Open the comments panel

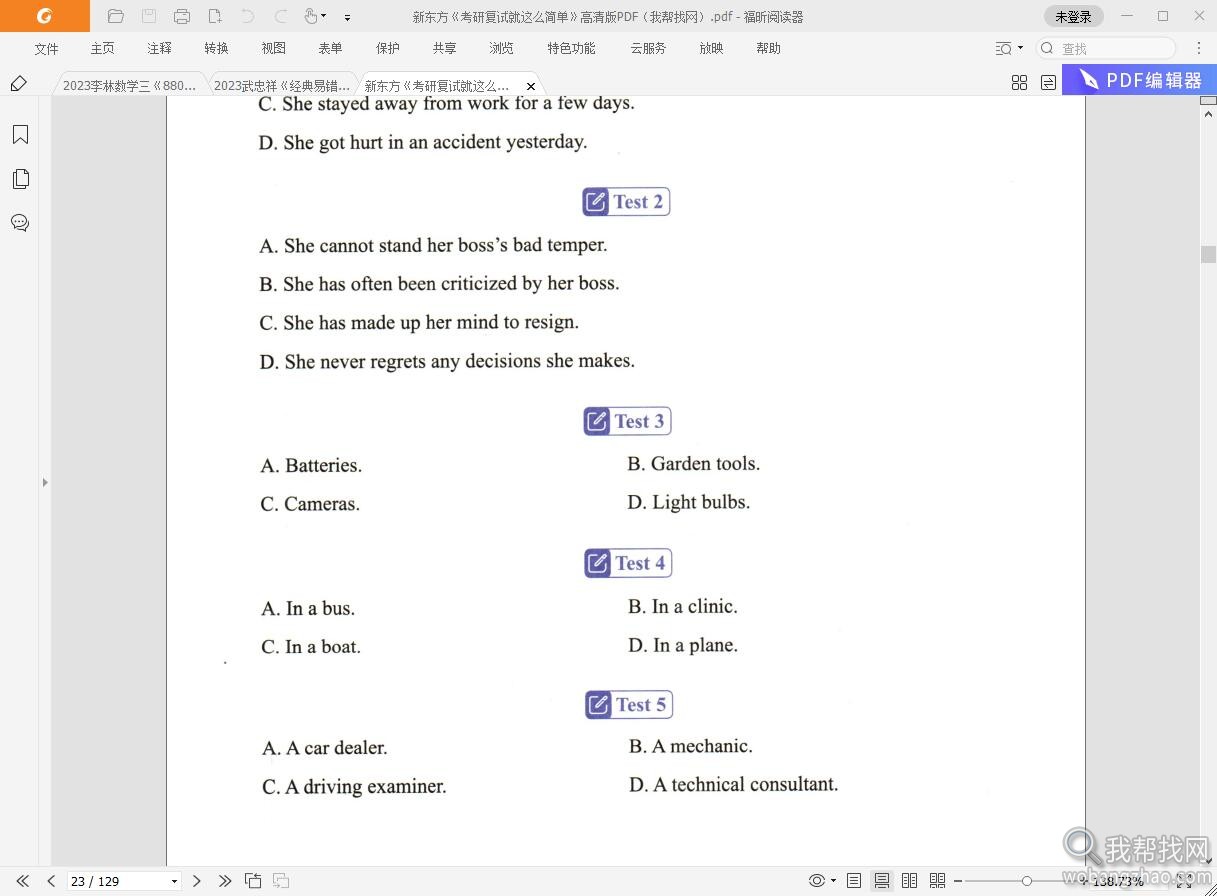pyautogui.click(x=20, y=223)
